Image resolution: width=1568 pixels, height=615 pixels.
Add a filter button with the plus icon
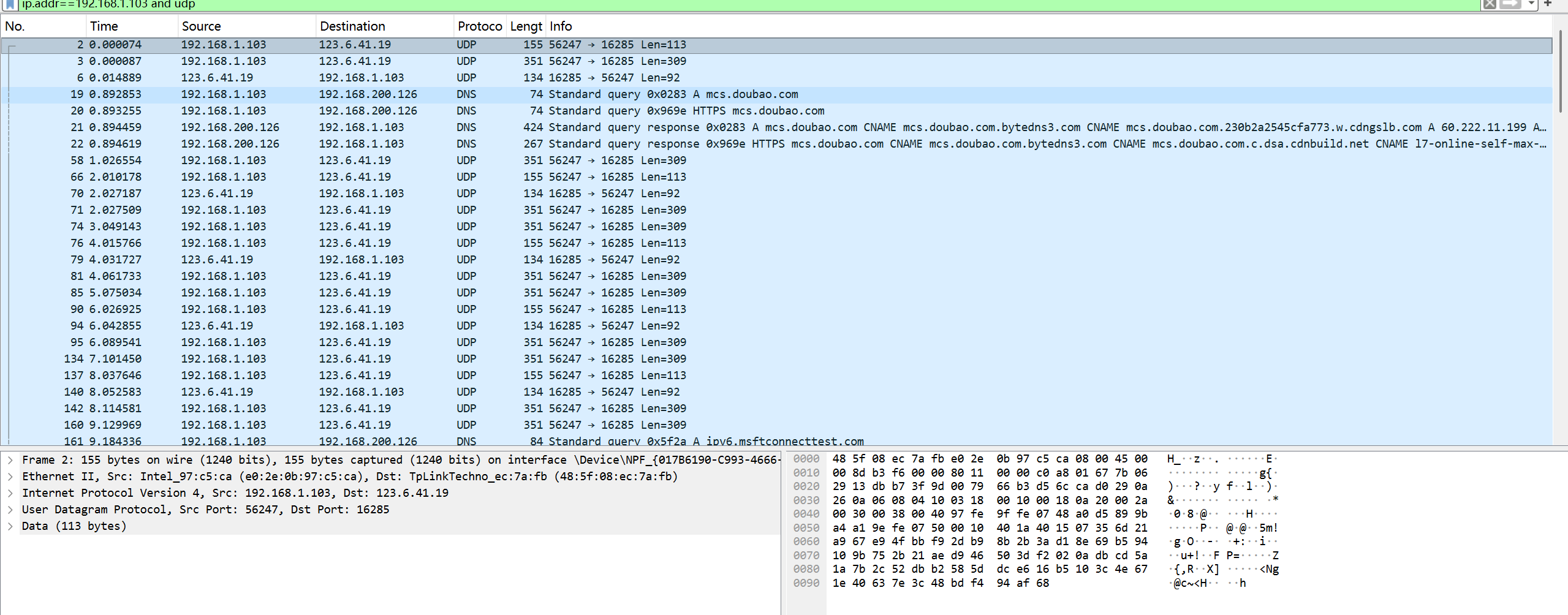tap(1547, 4)
